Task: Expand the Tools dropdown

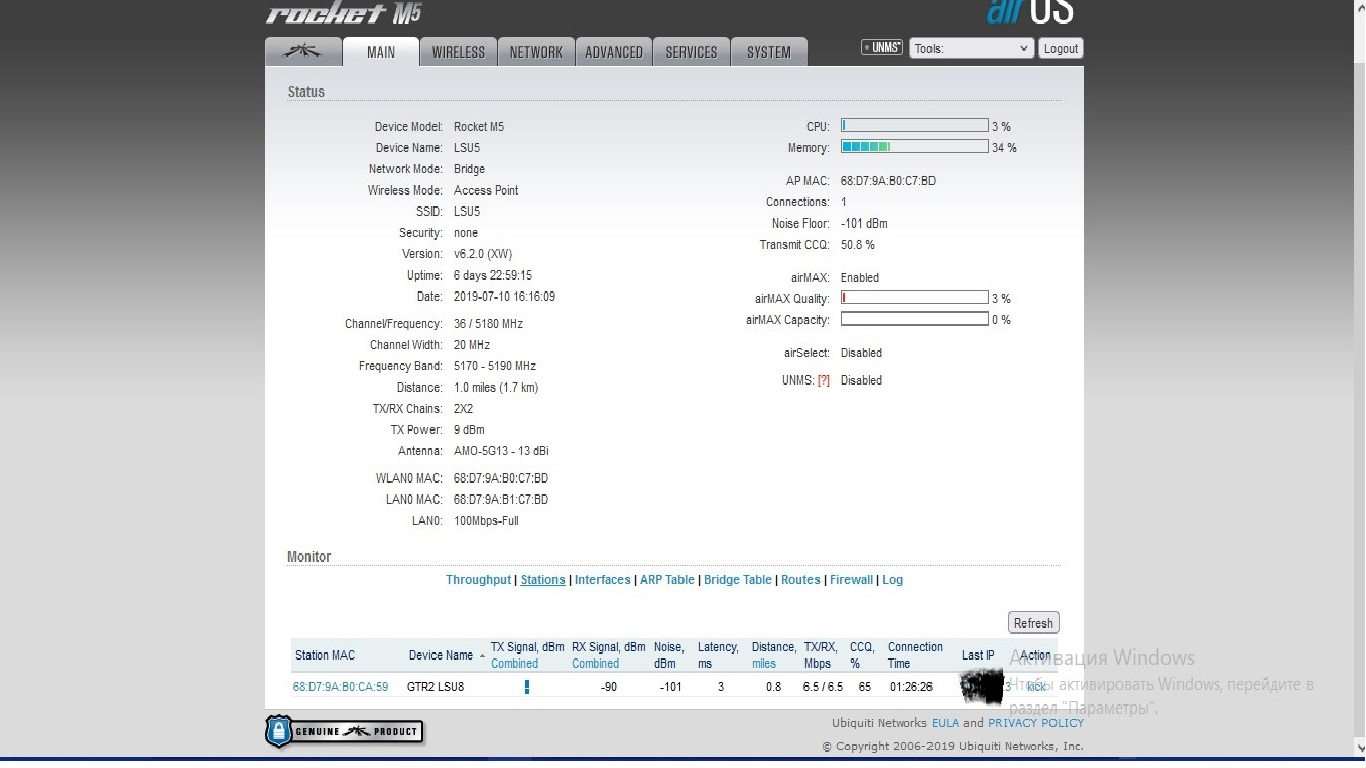Action: point(971,48)
